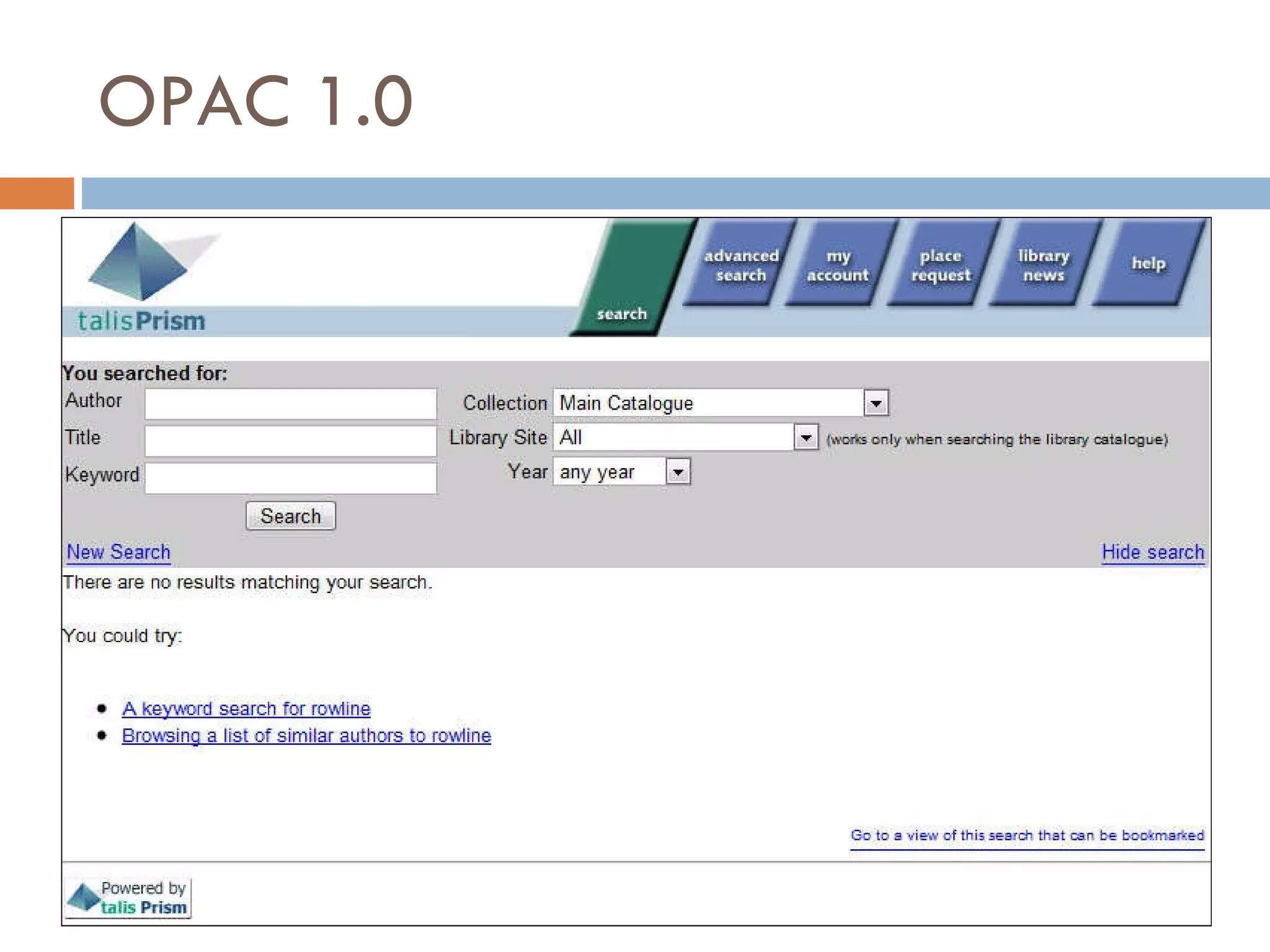Click the 'You searched for:' heading
This screenshot has height=952, width=1270.
(145, 373)
